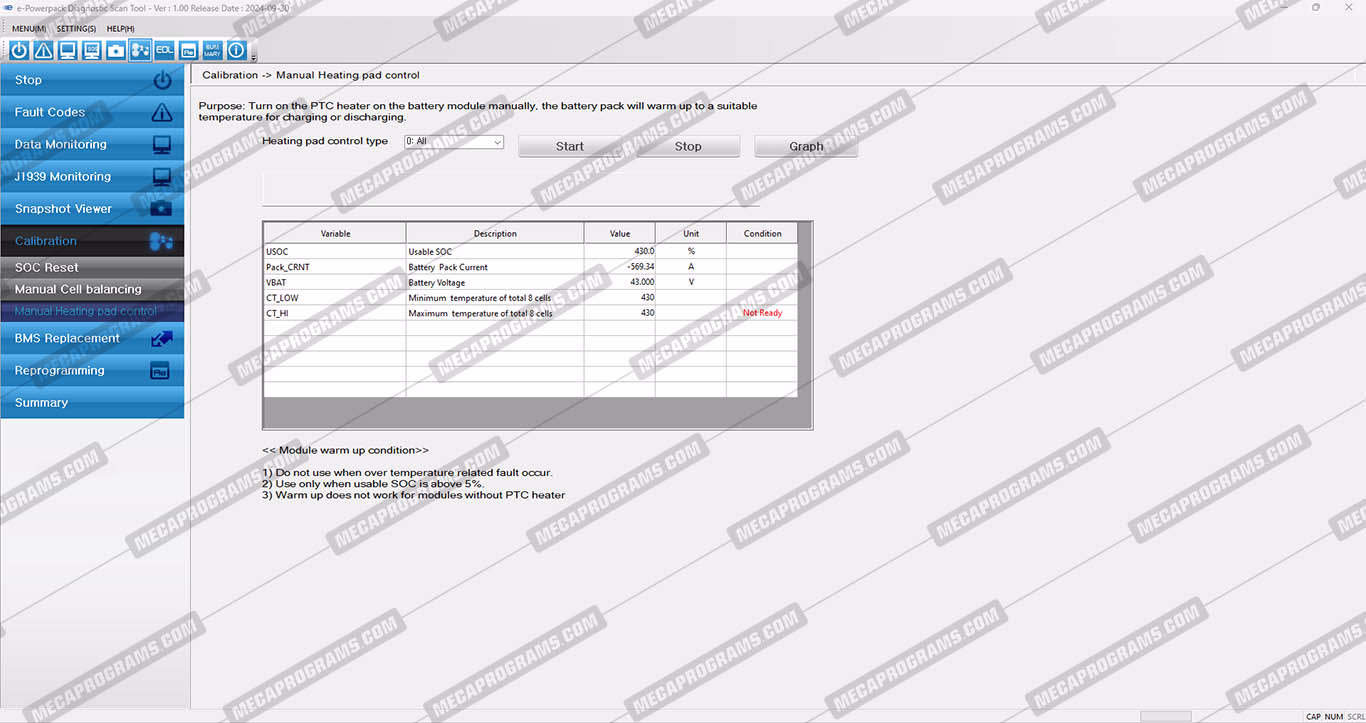Viewport: 1366px width, 723px height.
Task: Go to BMS Replacement in sidebar
Action: (67, 339)
